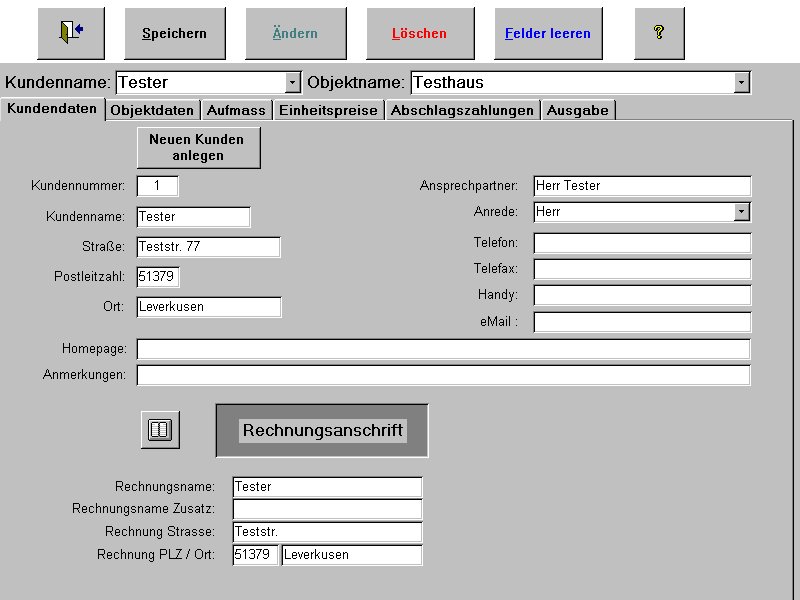Save record with Speichern button
The image size is (800, 600).
pyautogui.click(x=174, y=33)
